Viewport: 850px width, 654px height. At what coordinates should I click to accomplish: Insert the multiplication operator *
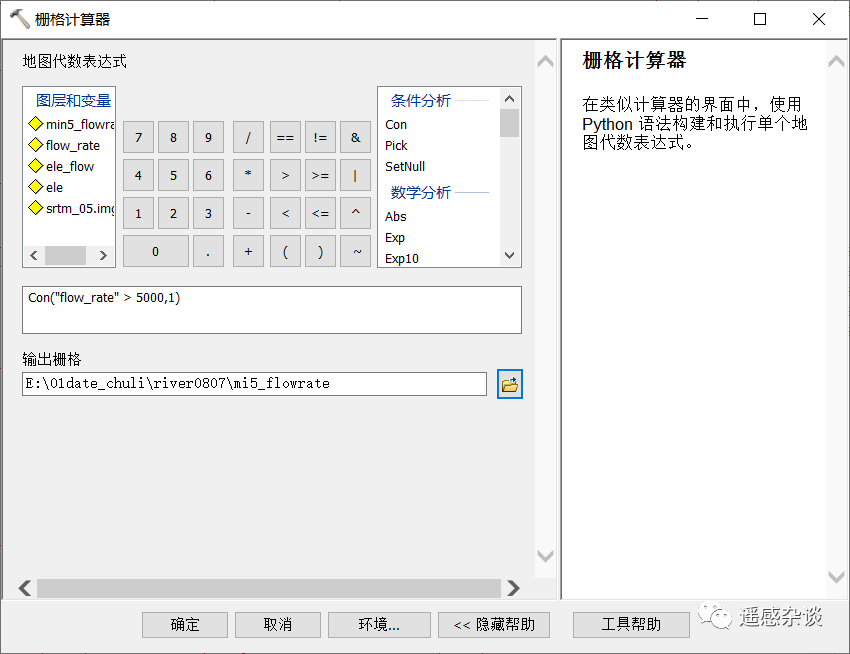248,175
